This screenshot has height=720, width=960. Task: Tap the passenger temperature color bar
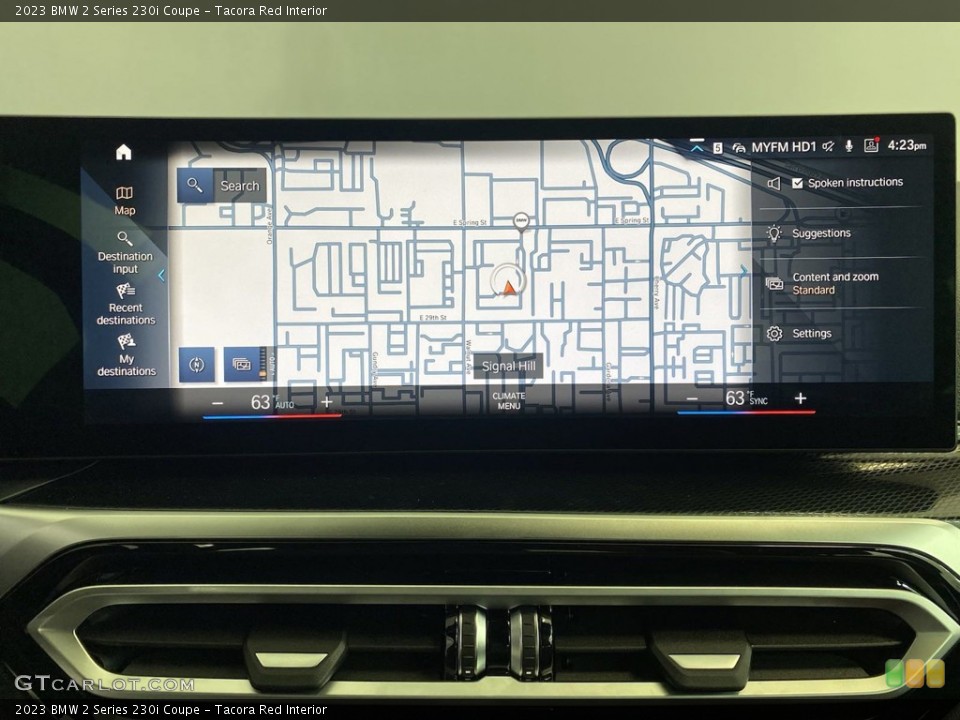pos(746,413)
